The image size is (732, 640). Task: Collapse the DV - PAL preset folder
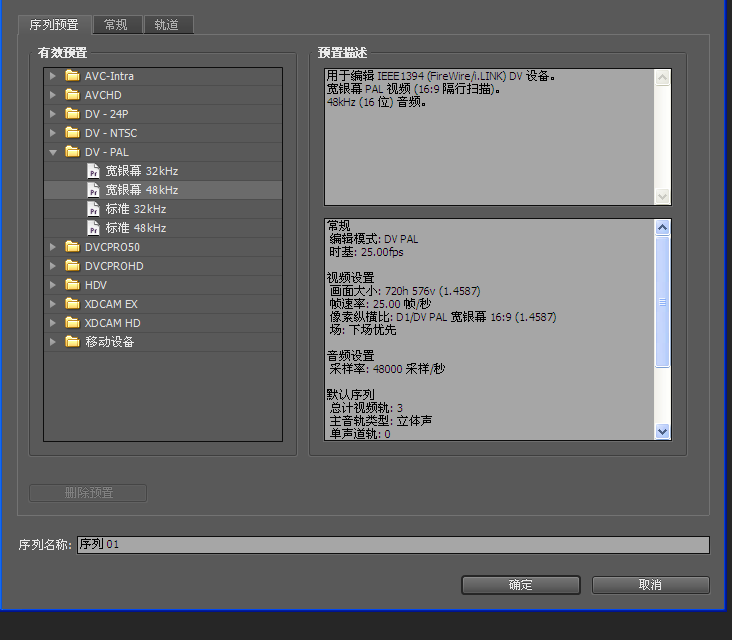[x=53, y=152]
